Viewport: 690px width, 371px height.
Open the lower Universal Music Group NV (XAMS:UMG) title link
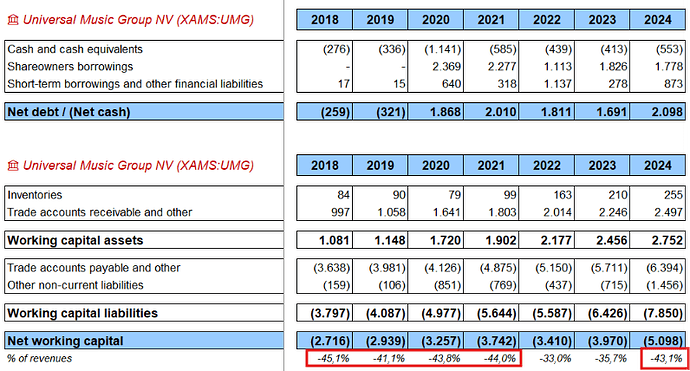138,165
